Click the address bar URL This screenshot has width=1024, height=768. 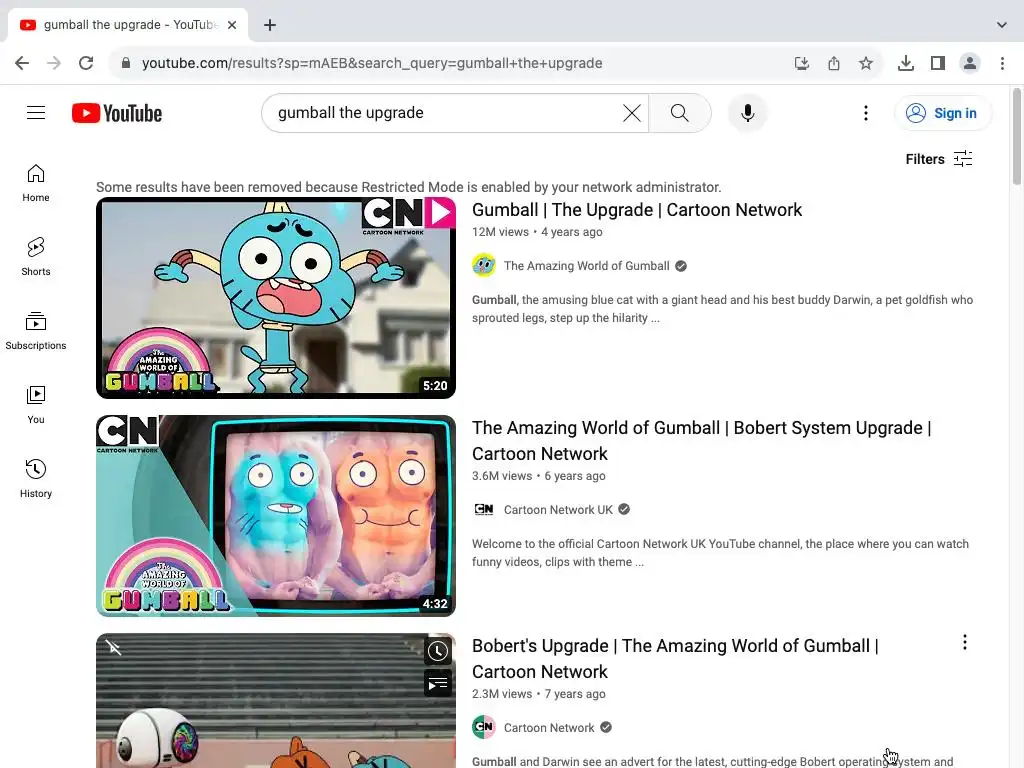(x=372, y=63)
